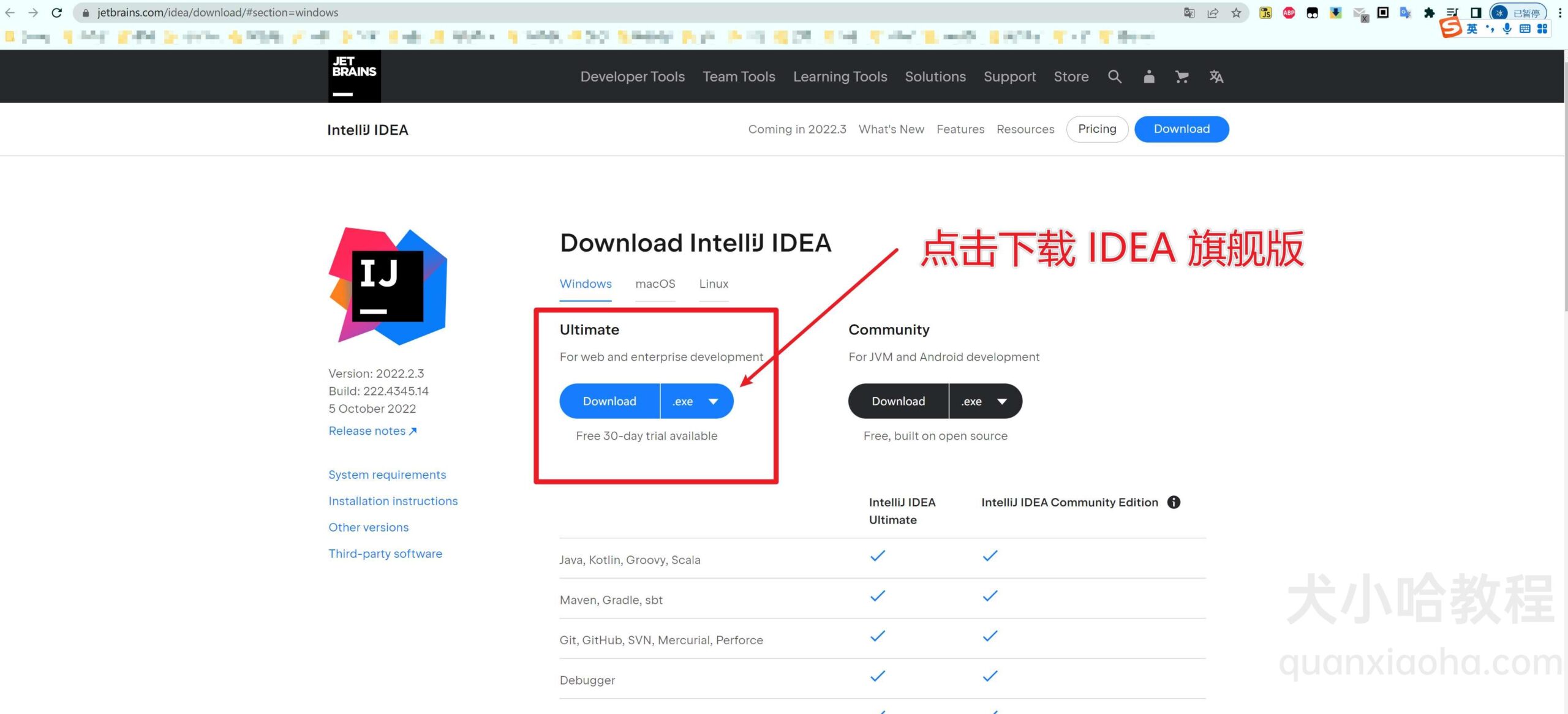The height and width of the screenshot is (714, 1568).
Task: Open Developer Tools menu item
Action: 632,76
